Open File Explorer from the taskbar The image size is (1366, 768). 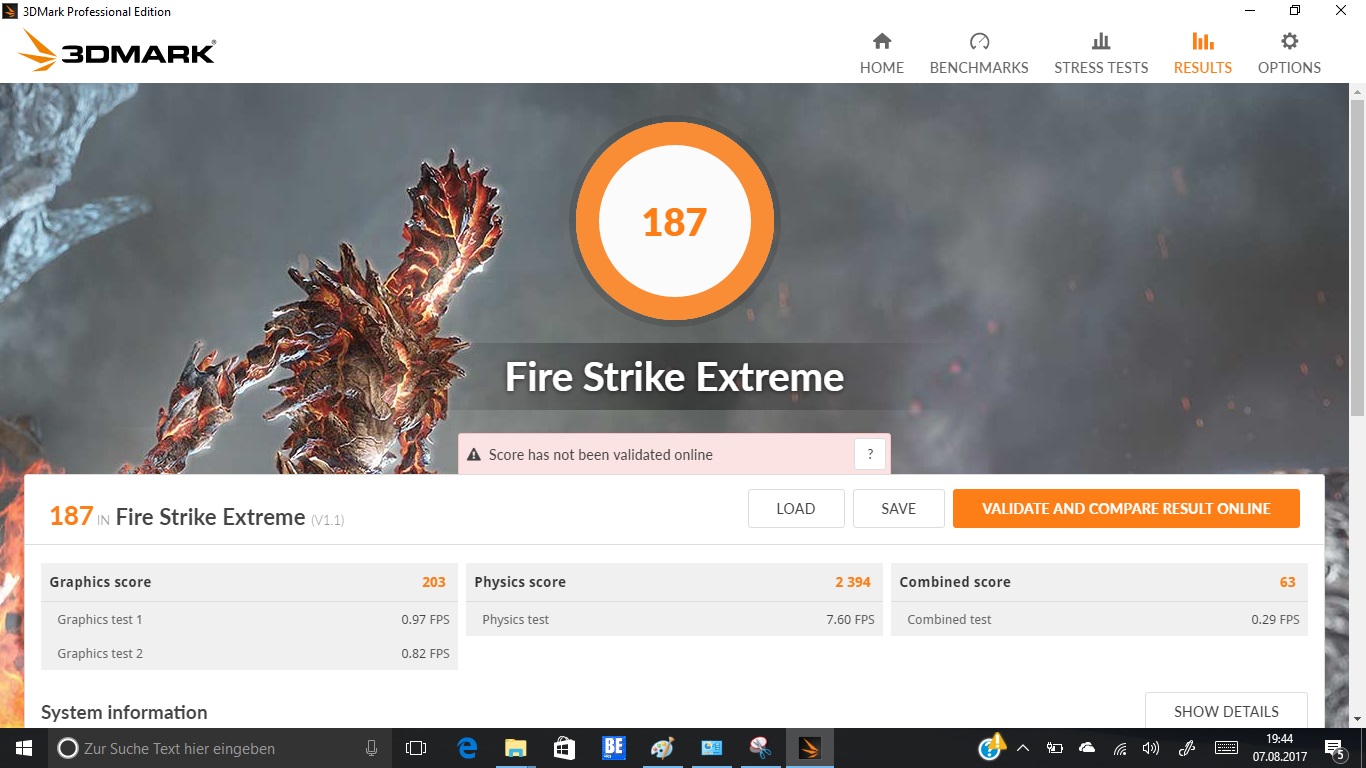[x=515, y=748]
